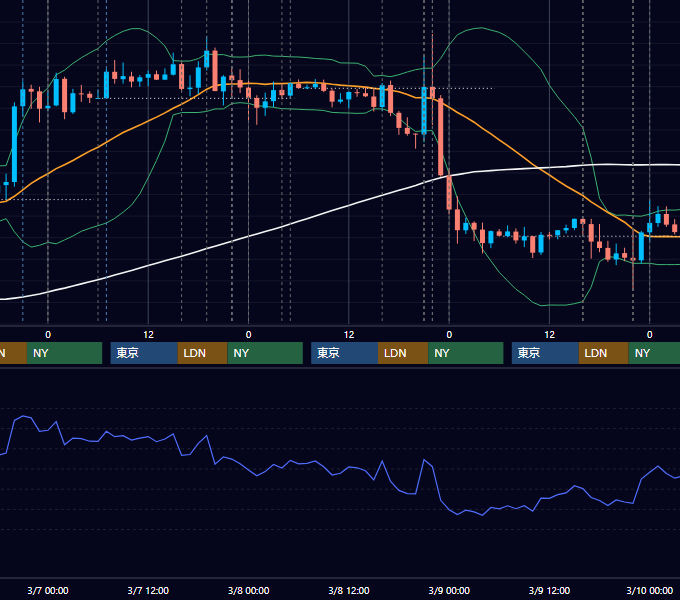Click the 3/9 12:00 date label

point(549,590)
